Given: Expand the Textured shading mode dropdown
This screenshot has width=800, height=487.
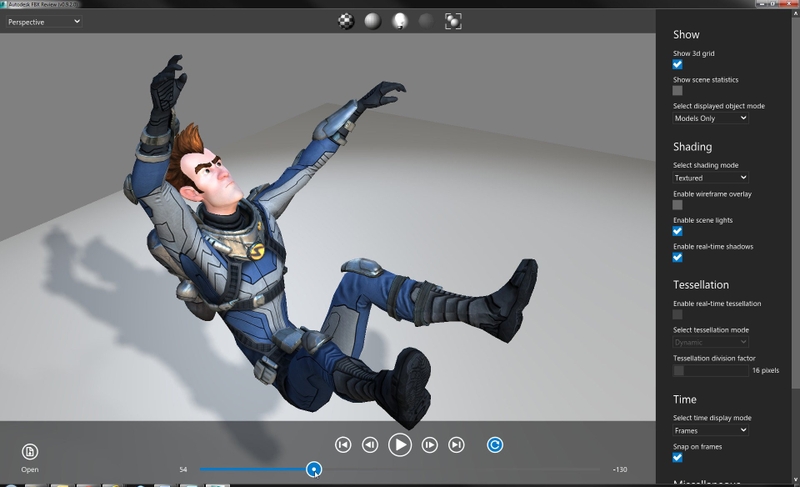Looking at the screenshot, I should pyautogui.click(x=711, y=178).
